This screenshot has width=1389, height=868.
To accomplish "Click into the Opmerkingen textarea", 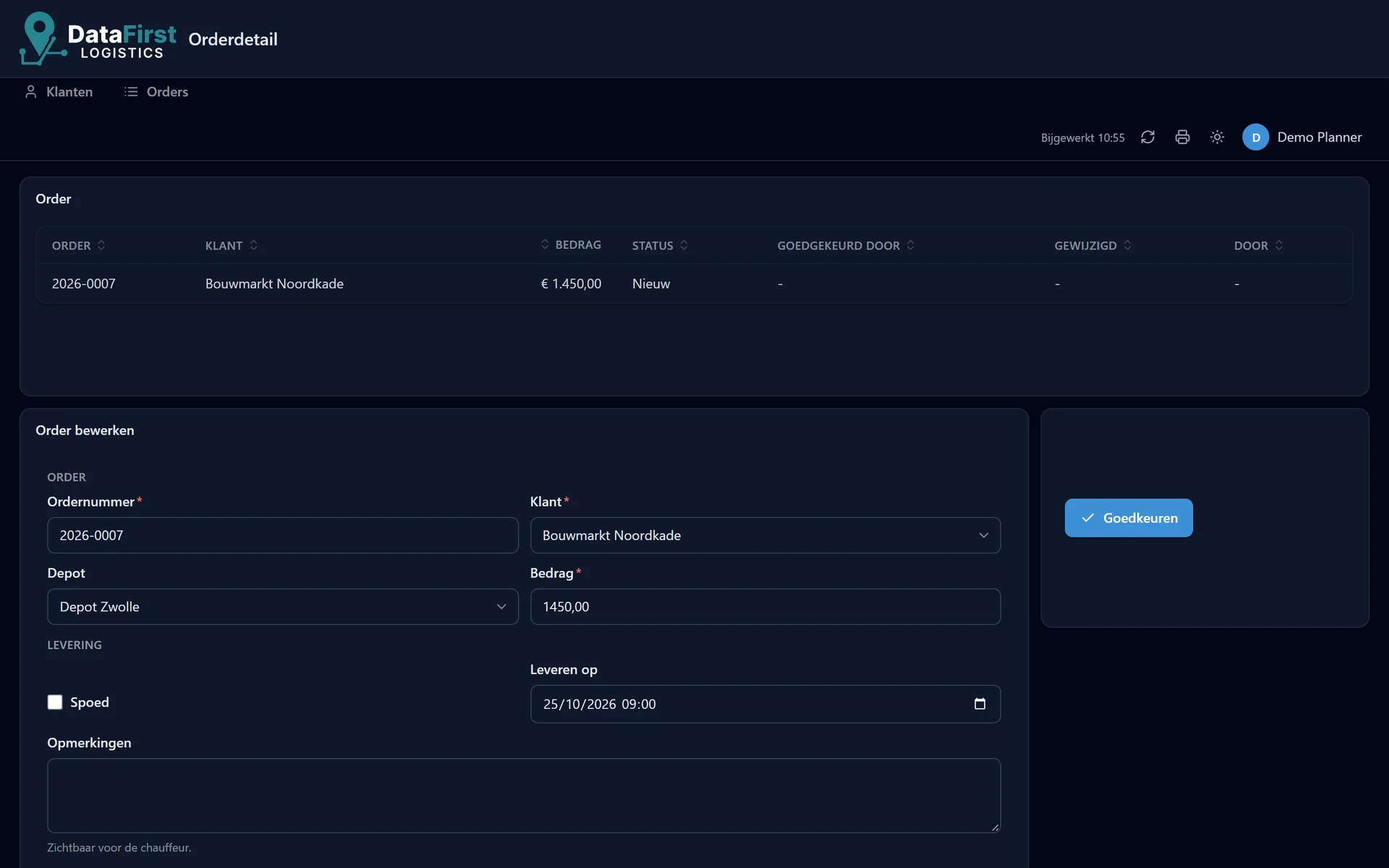I will pos(524,796).
